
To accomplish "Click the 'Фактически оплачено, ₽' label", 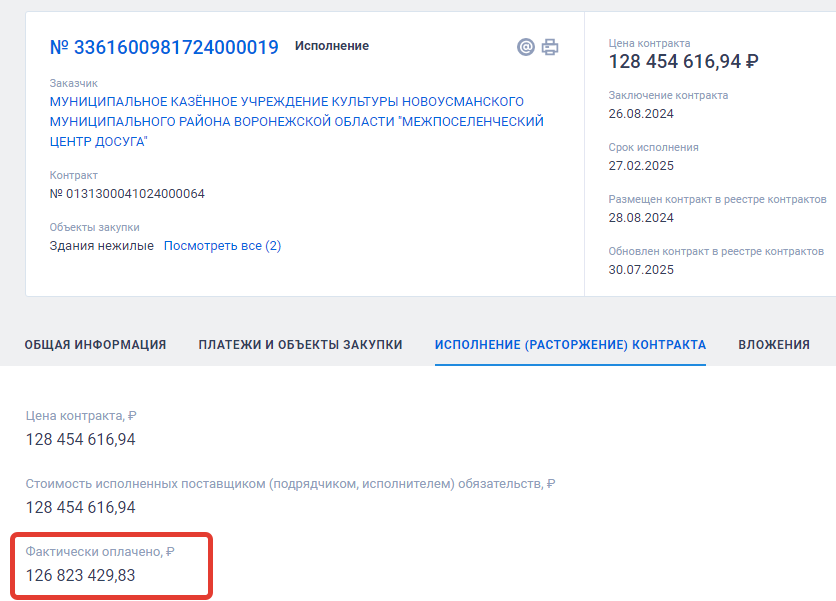I will (100, 551).
